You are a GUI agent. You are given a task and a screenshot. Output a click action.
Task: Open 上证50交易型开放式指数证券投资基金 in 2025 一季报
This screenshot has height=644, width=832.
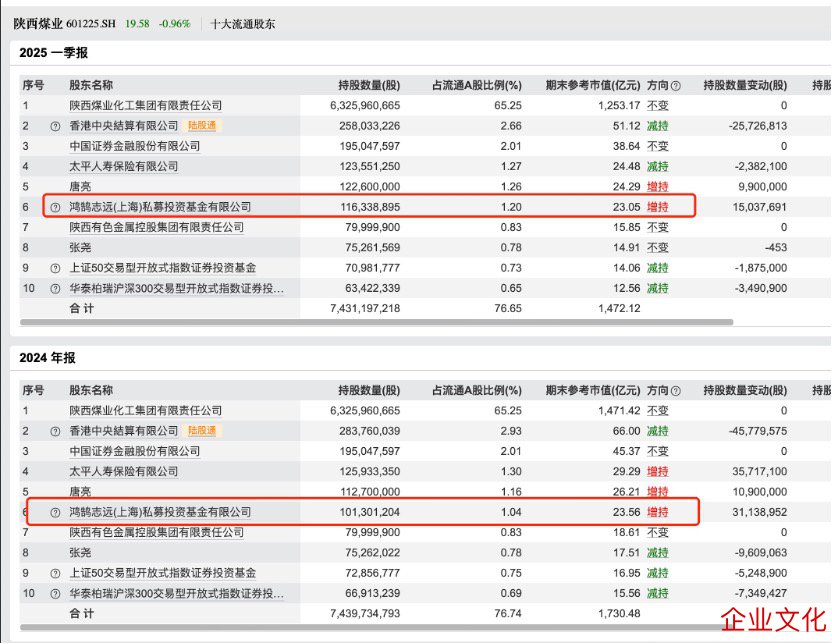pyautogui.click(x=162, y=268)
